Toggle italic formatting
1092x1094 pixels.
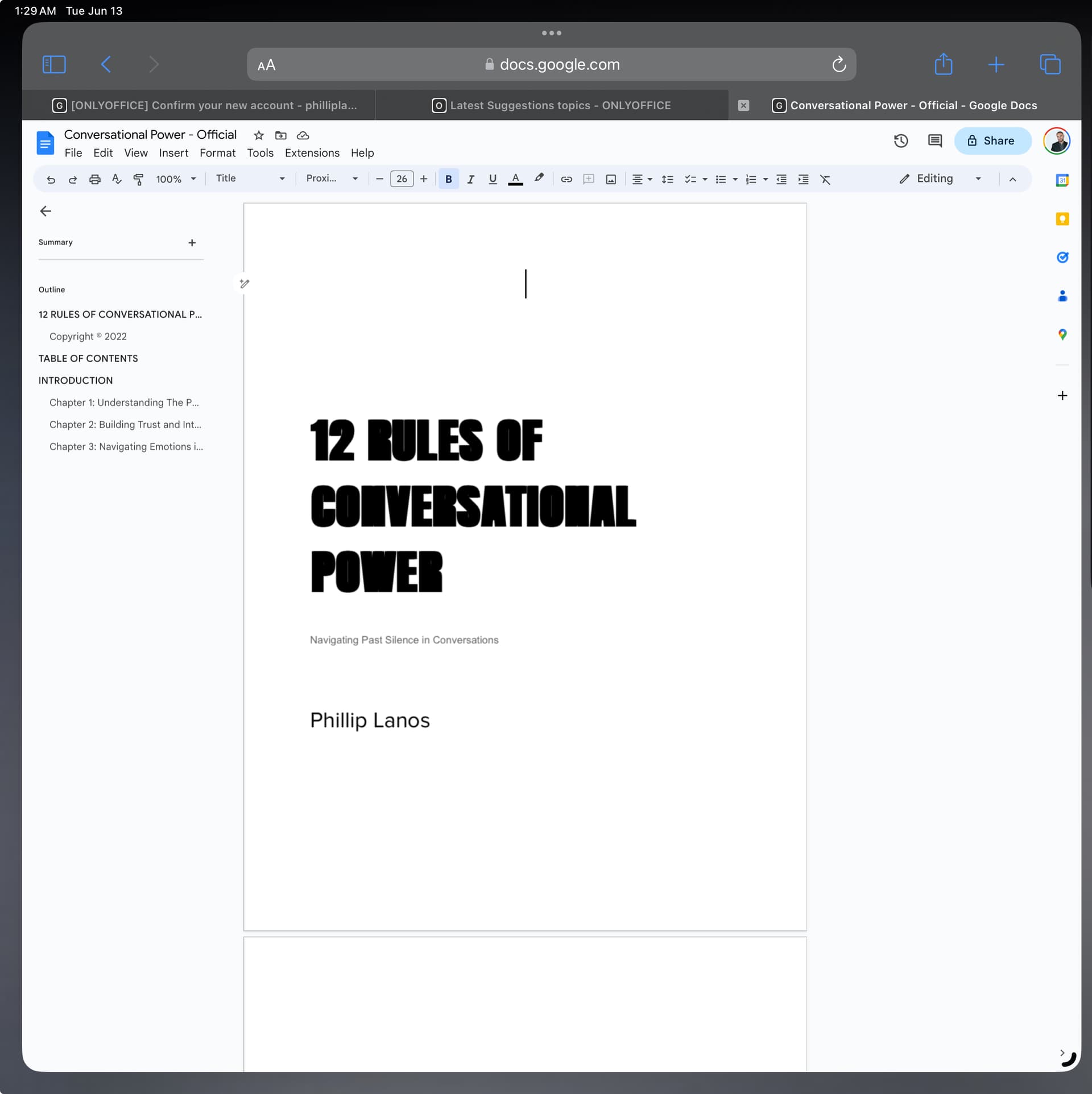[470, 180]
